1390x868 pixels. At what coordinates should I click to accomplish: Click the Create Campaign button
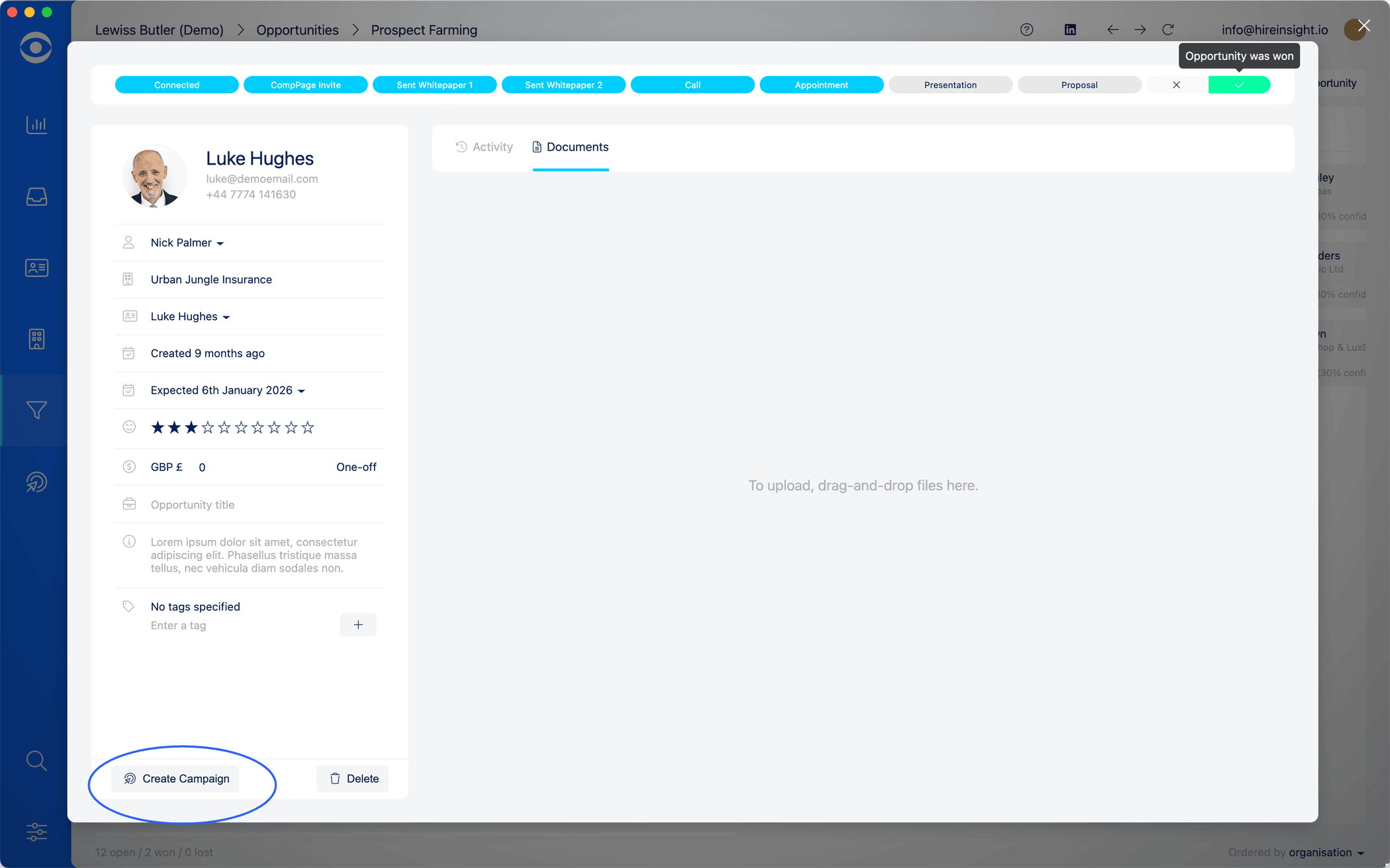click(176, 779)
